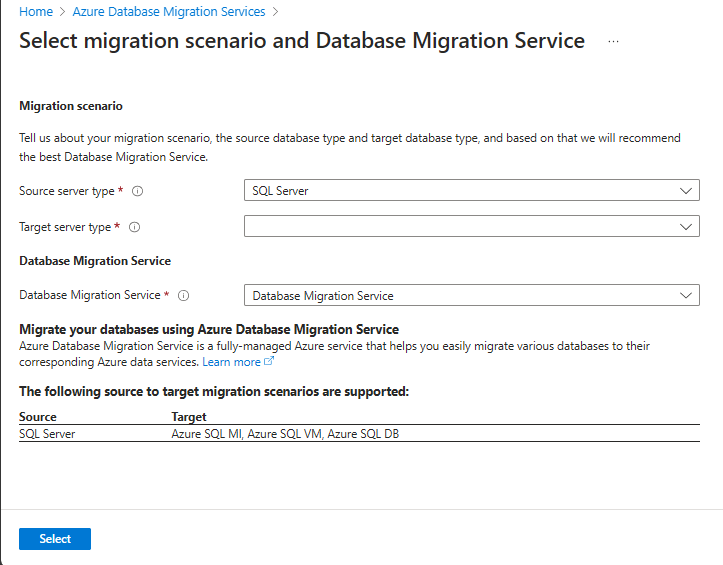
Task: Open the Database Migration Service combo box
Action: click(x=471, y=295)
